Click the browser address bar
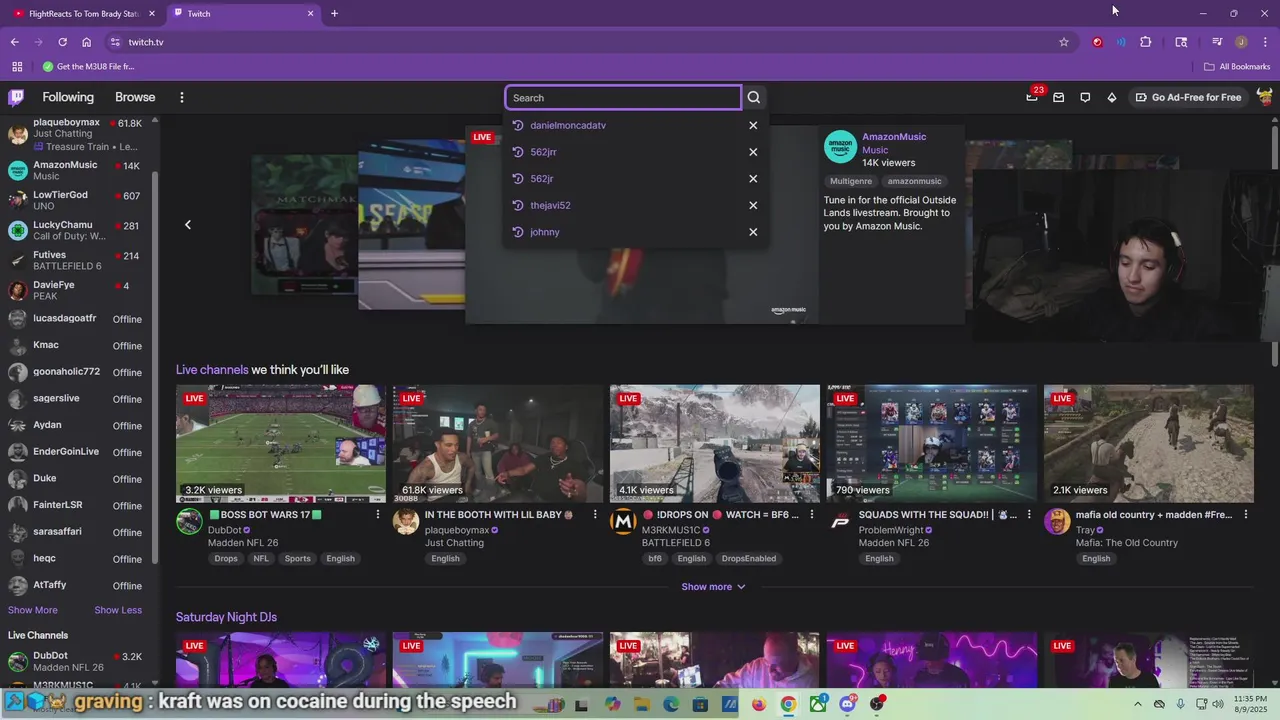1280x720 pixels. (588, 42)
